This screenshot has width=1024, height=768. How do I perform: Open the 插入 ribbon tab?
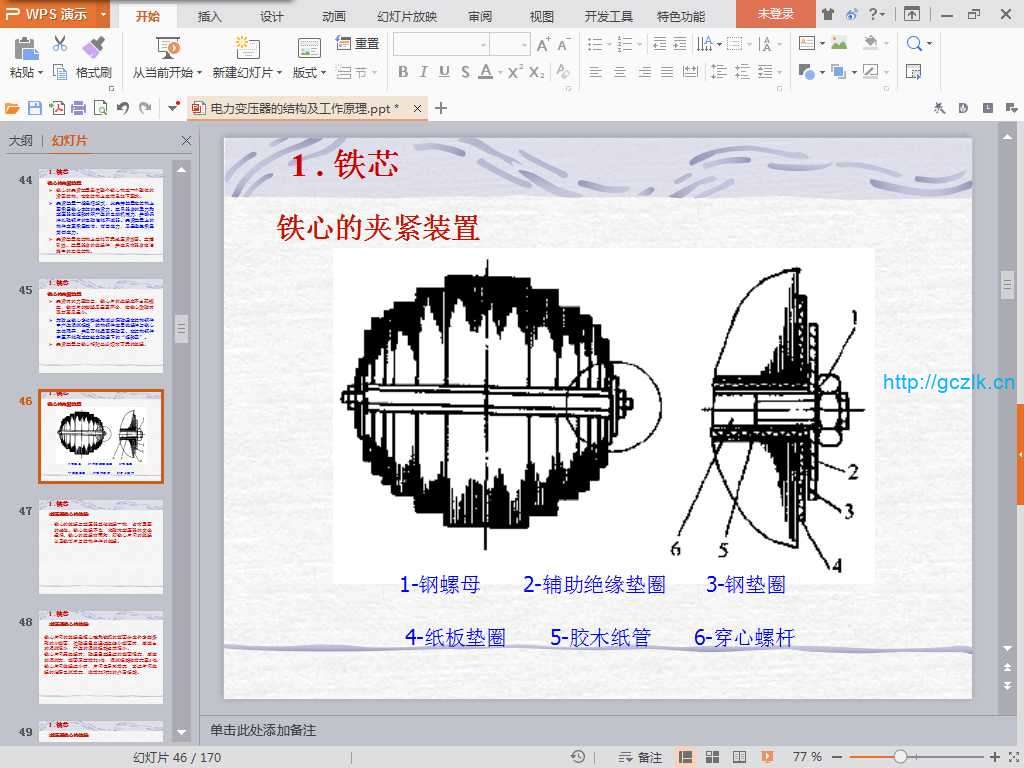tap(210, 16)
